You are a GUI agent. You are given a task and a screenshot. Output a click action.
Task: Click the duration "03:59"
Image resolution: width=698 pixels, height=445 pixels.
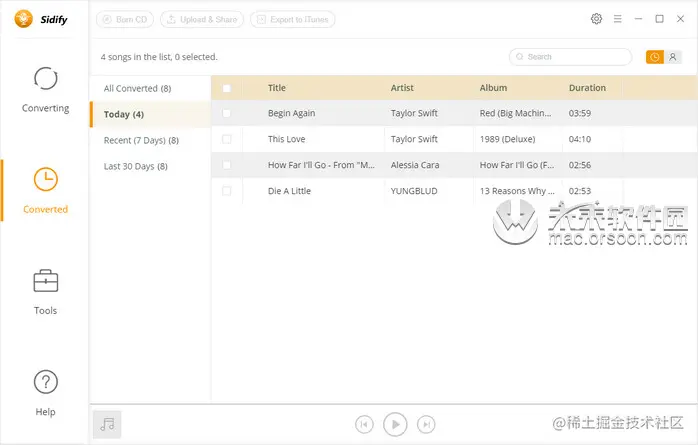coord(580,113)
